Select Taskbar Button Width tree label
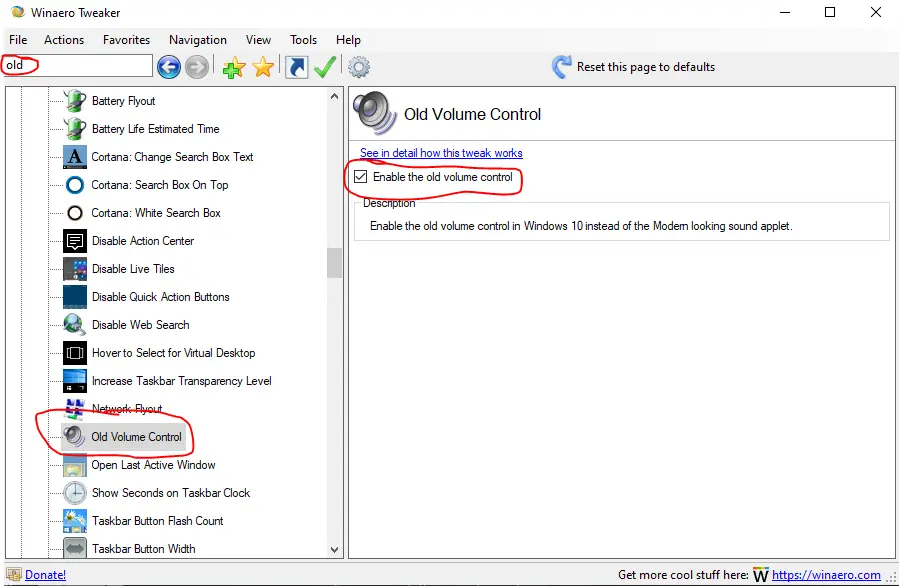The image size is (899, 586). 143,549
